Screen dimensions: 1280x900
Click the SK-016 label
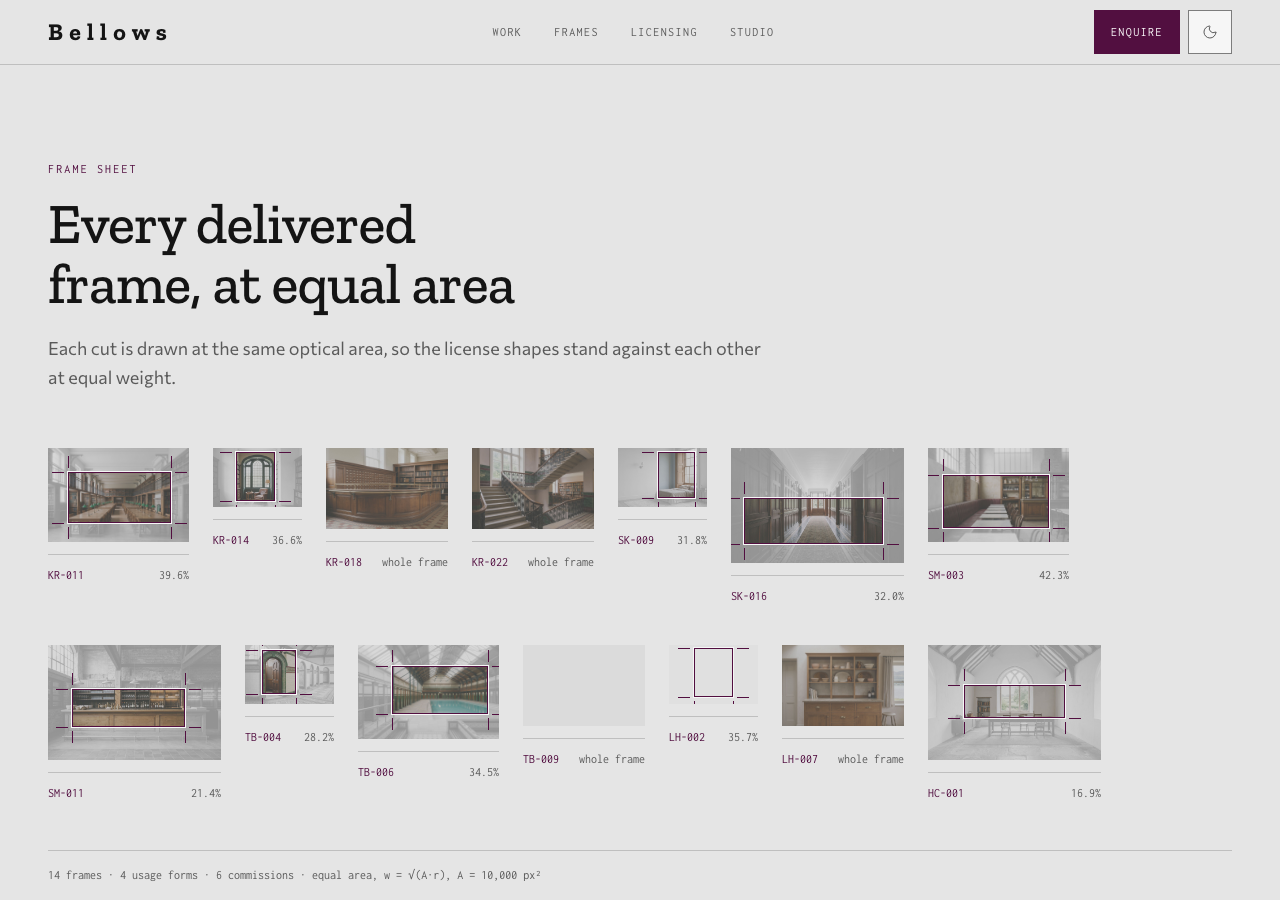(x=749, y=596)
